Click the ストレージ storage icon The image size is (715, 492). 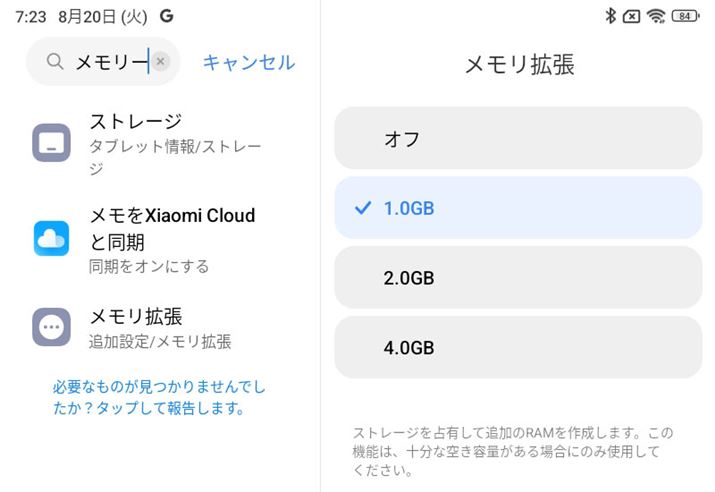(x=51, y=143)
